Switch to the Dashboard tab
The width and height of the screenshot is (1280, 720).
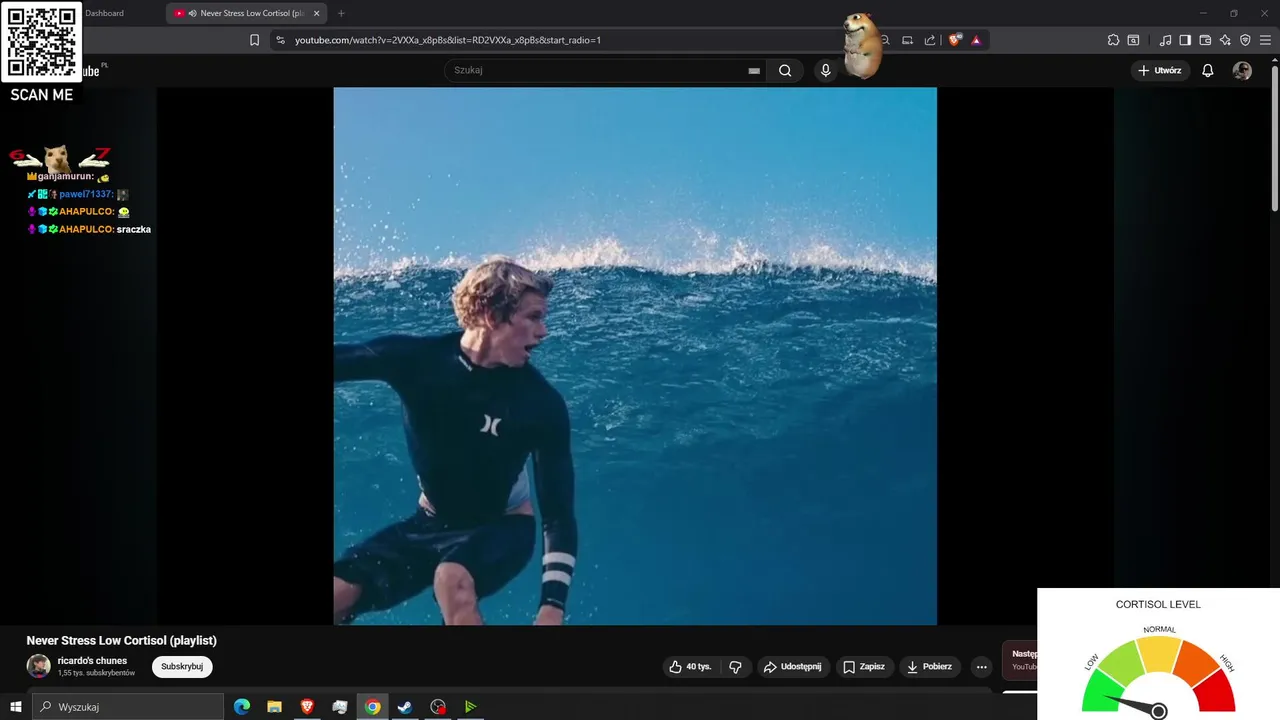(104, 13)
